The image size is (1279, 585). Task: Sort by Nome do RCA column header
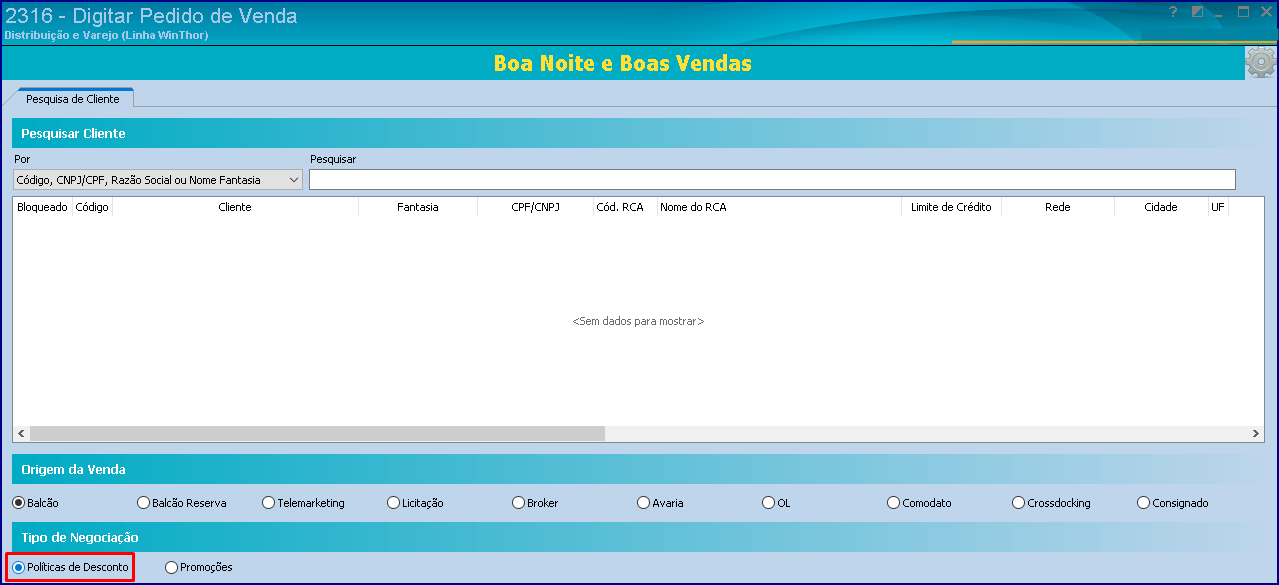tap(779, 207)
